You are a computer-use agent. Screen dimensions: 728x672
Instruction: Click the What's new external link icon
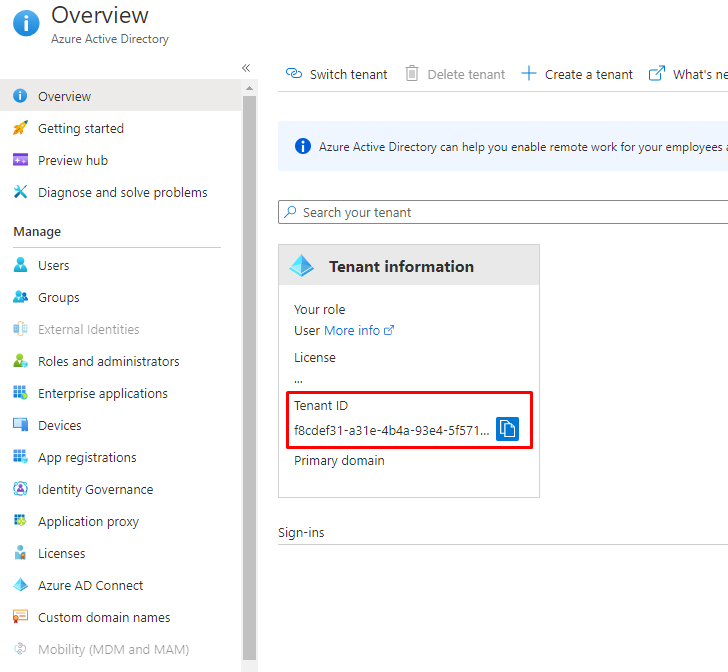[656, 73]
